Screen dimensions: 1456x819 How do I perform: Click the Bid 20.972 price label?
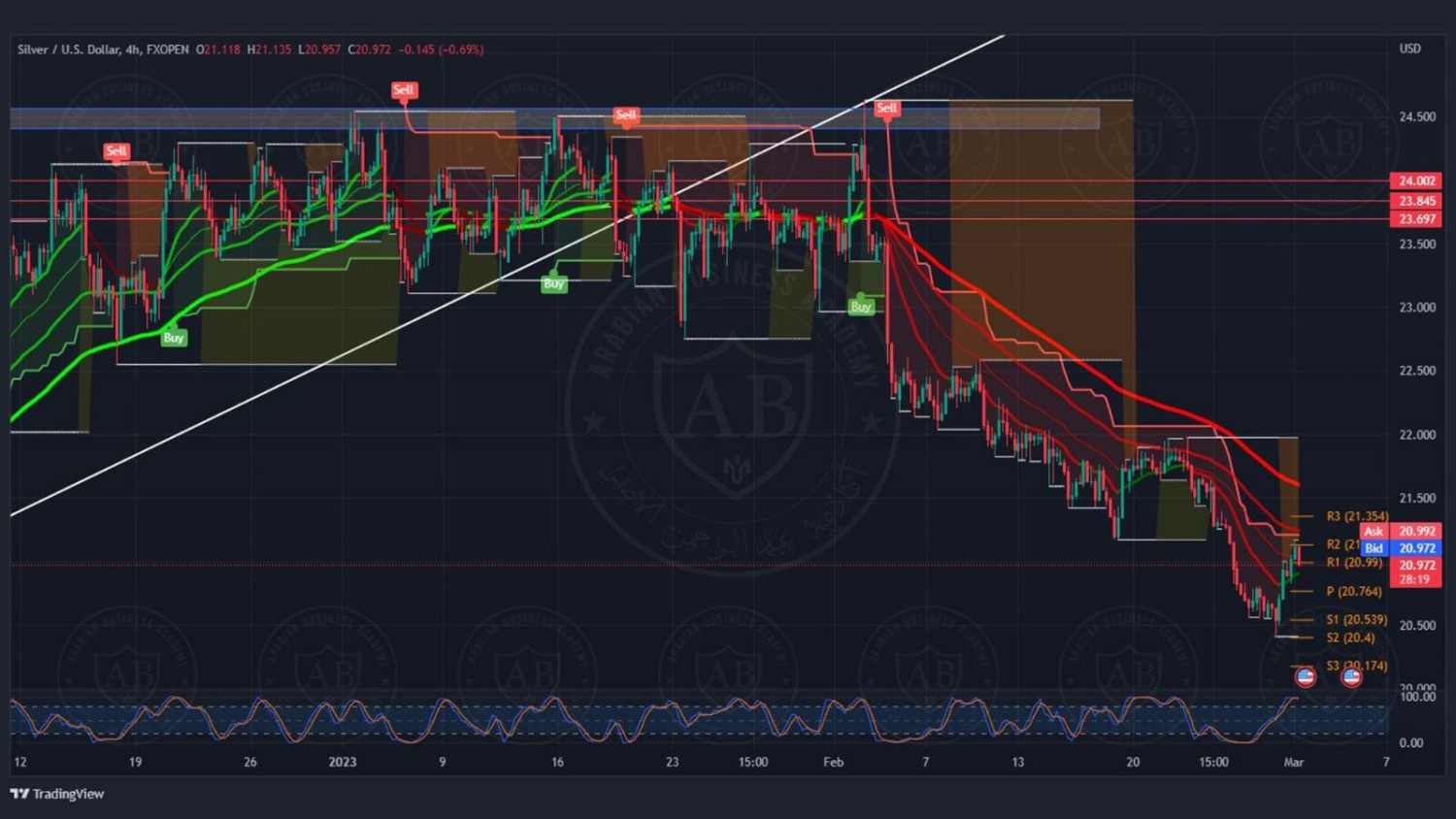coord(1401,548)
